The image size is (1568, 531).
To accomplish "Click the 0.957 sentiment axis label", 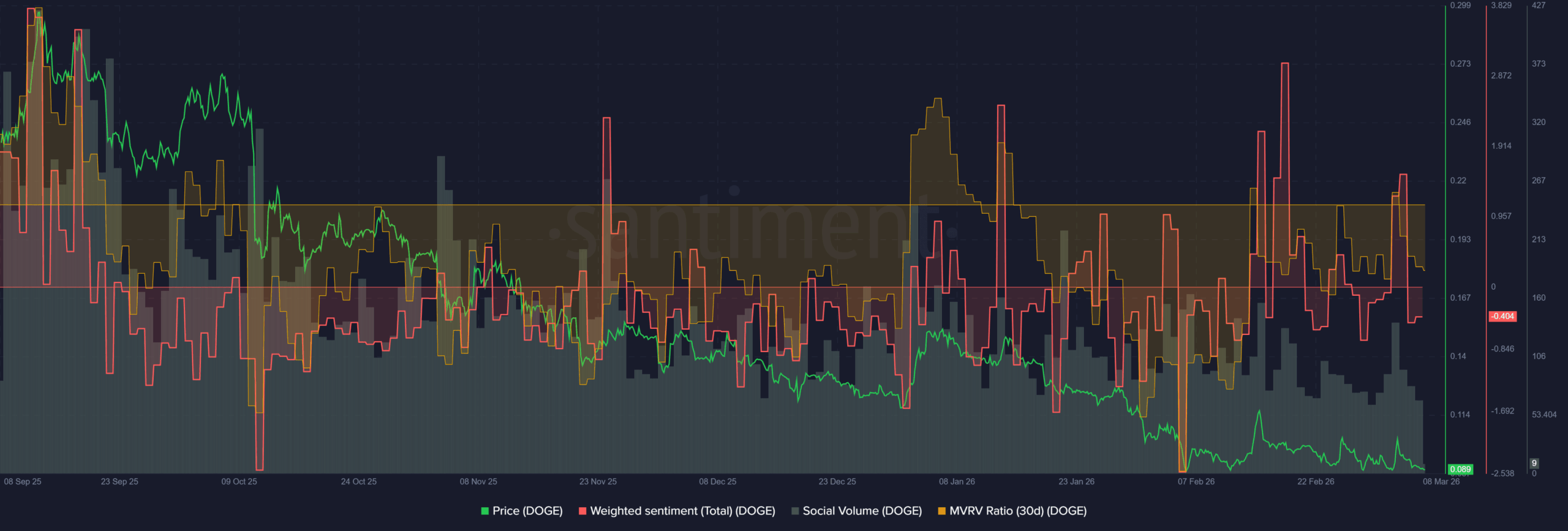I will 1501,216.
